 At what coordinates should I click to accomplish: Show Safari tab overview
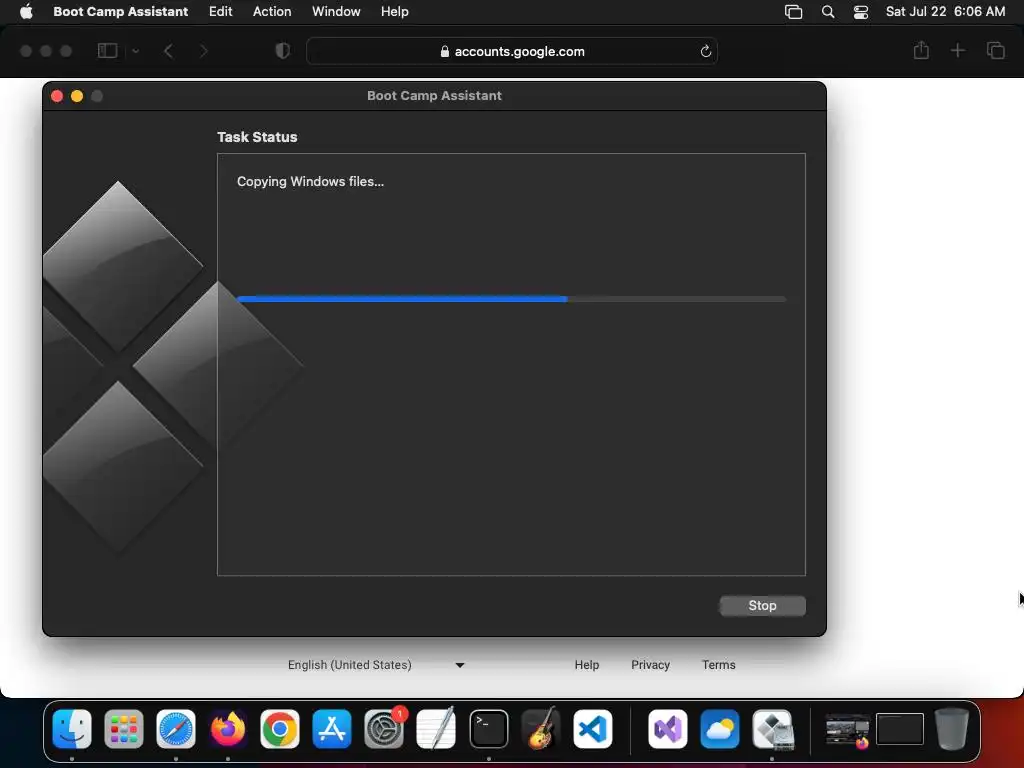995,50
